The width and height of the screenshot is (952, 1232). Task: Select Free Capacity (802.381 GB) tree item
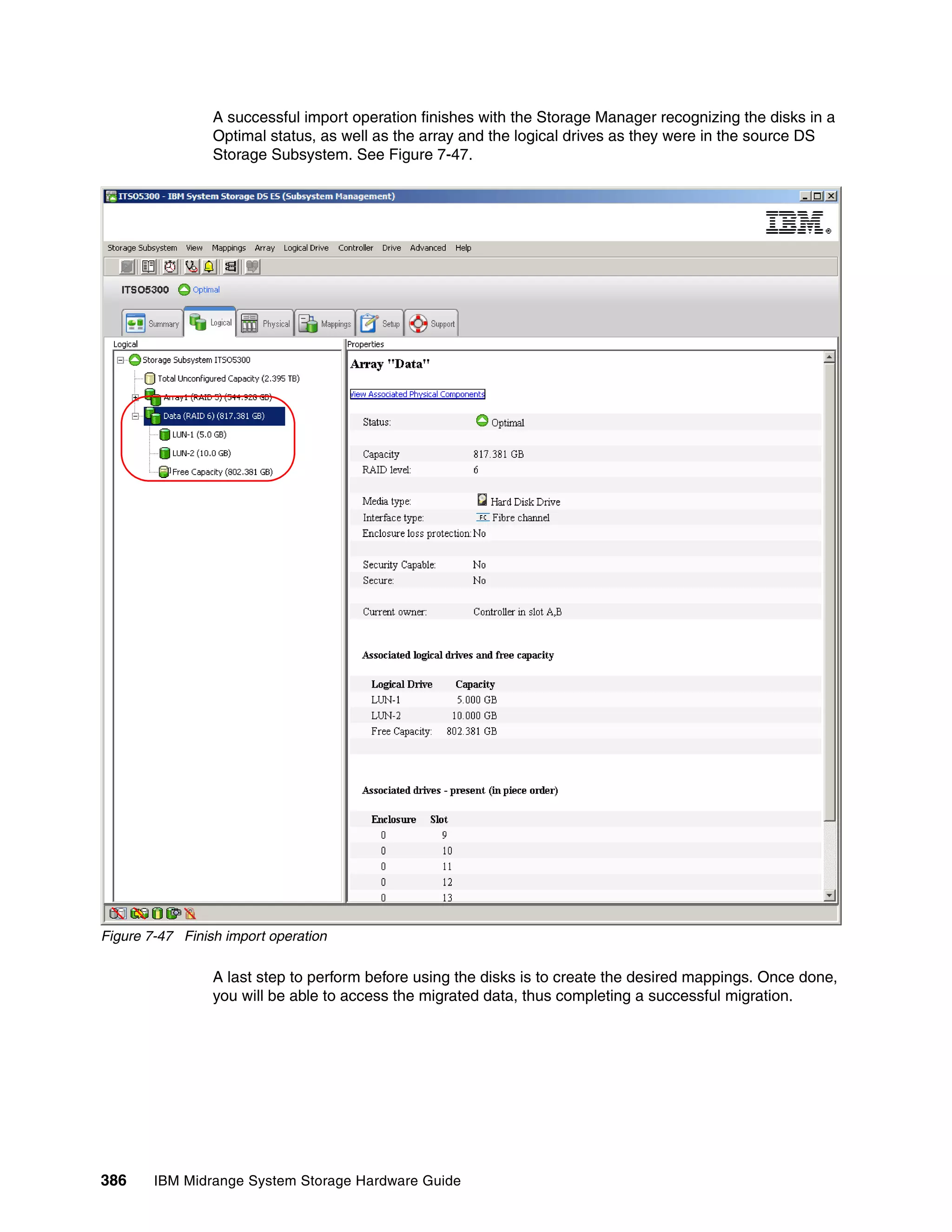(222, 471)
